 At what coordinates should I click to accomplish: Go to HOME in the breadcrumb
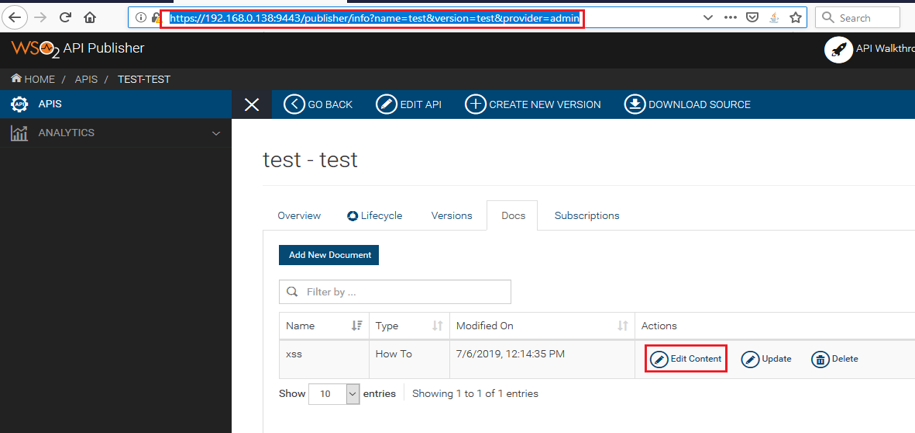(x=33, y=79)
